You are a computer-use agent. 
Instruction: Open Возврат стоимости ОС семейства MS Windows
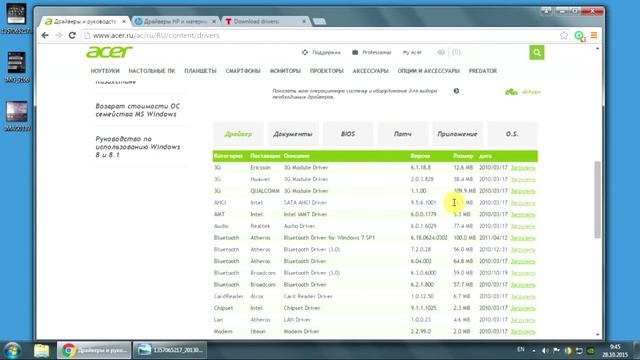[x=138, y=110]
